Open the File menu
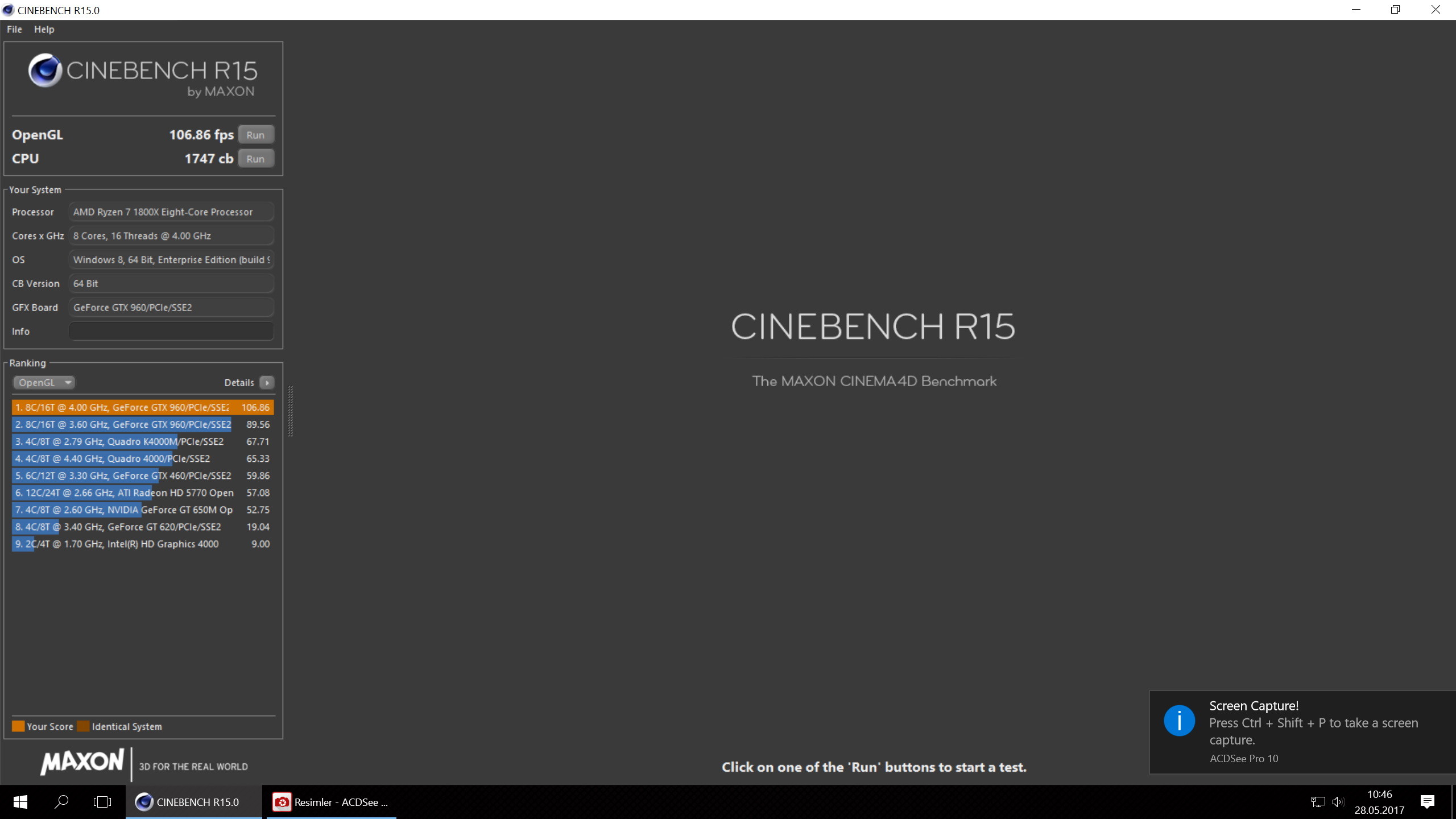The height and width of the screenshot is (819, 1456). point(14,29)
